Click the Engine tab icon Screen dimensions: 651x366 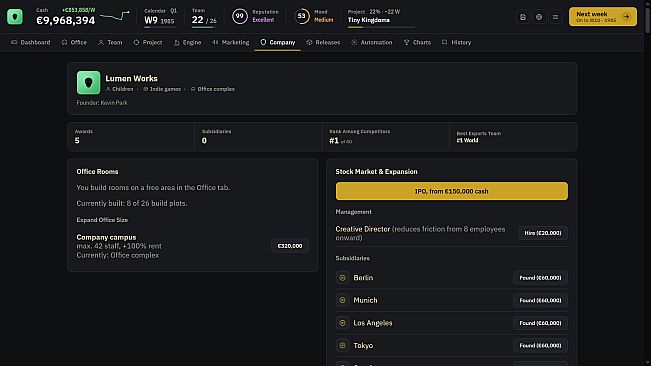[x=176, y=42]
